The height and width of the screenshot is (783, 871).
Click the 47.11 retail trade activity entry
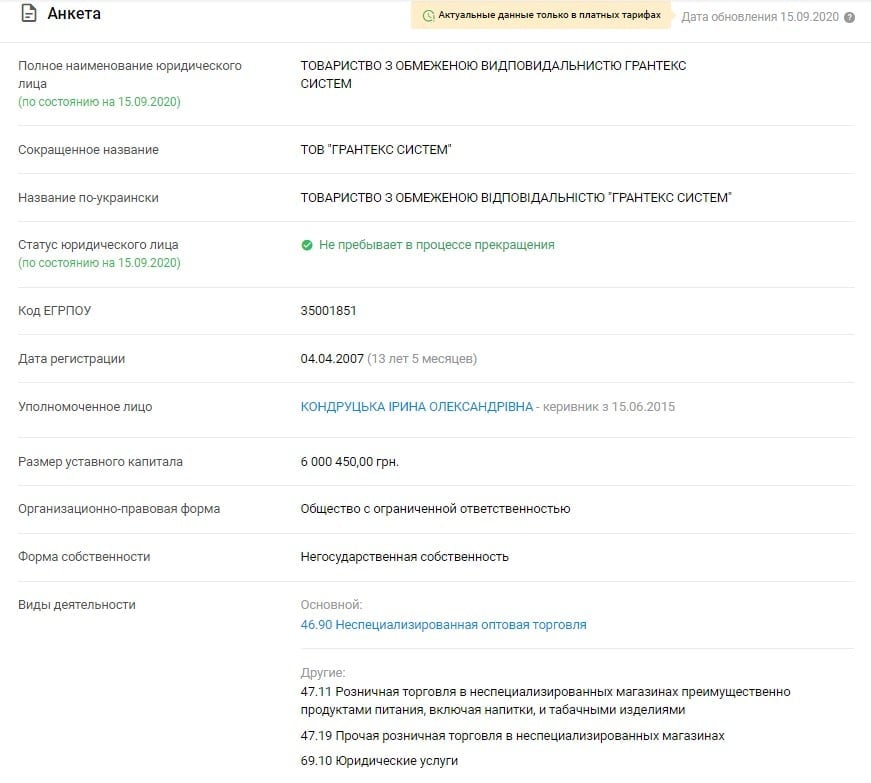click(x=545, y=701)
